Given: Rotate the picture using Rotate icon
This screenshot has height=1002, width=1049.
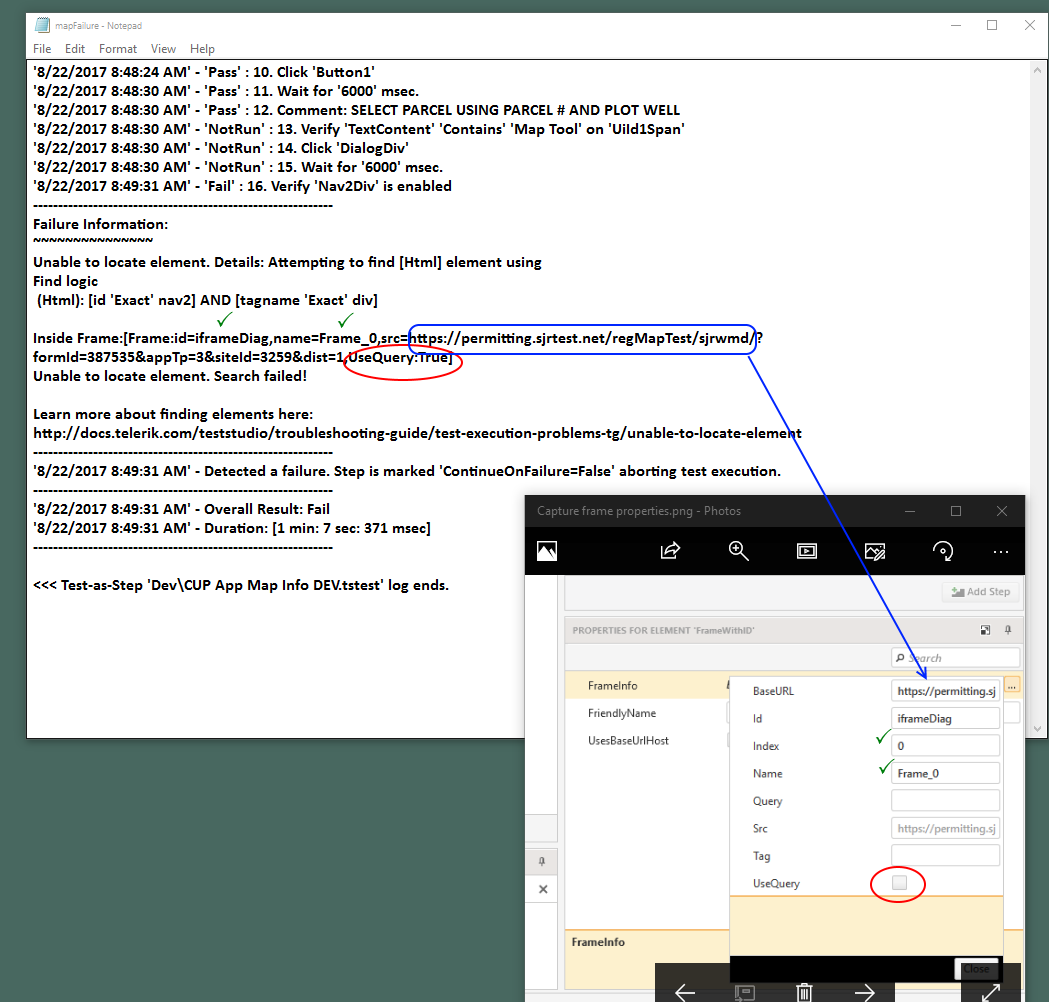Looking at the screenshot, I should 942,551.
